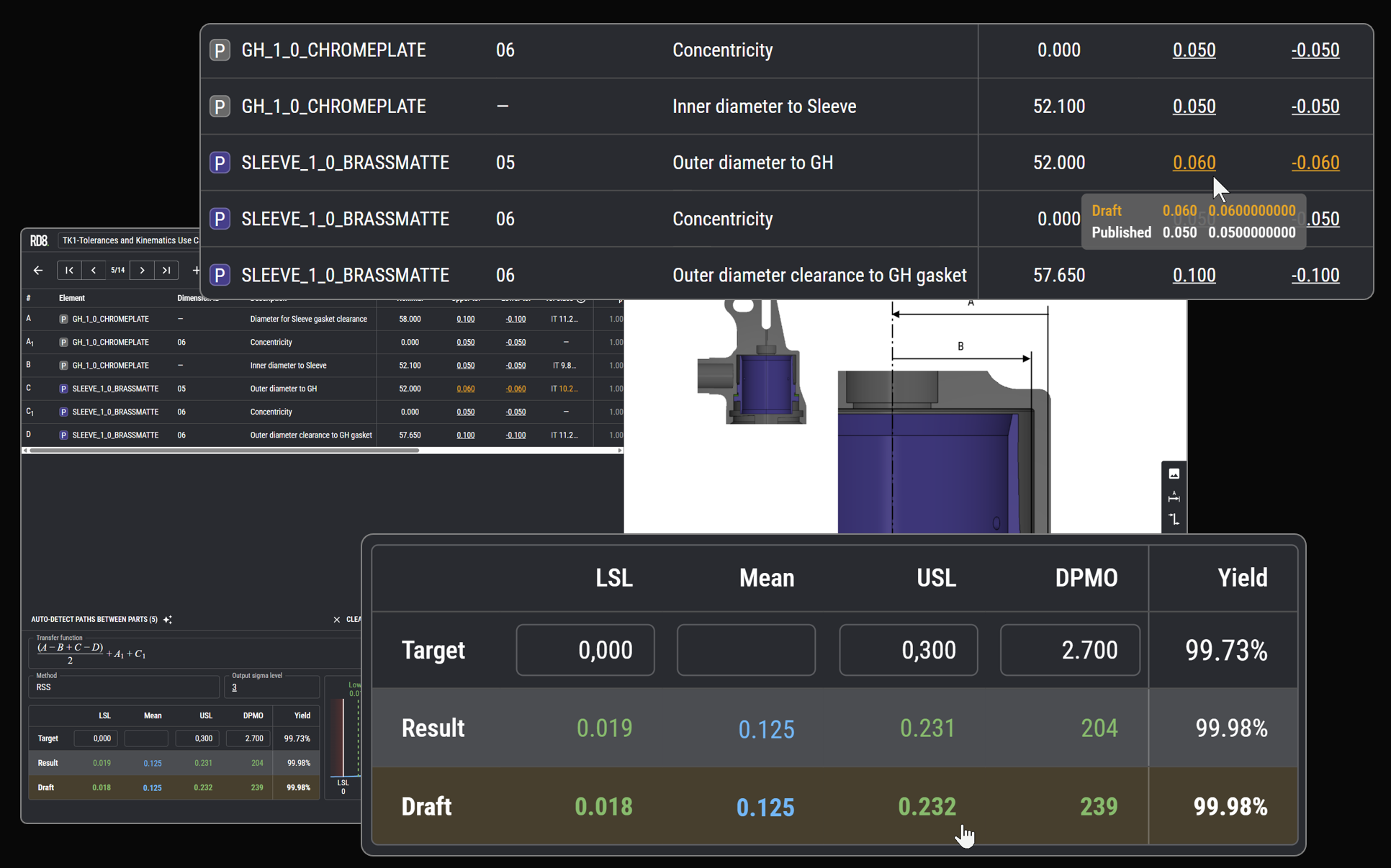Click the '#' column header

point(28,298)
